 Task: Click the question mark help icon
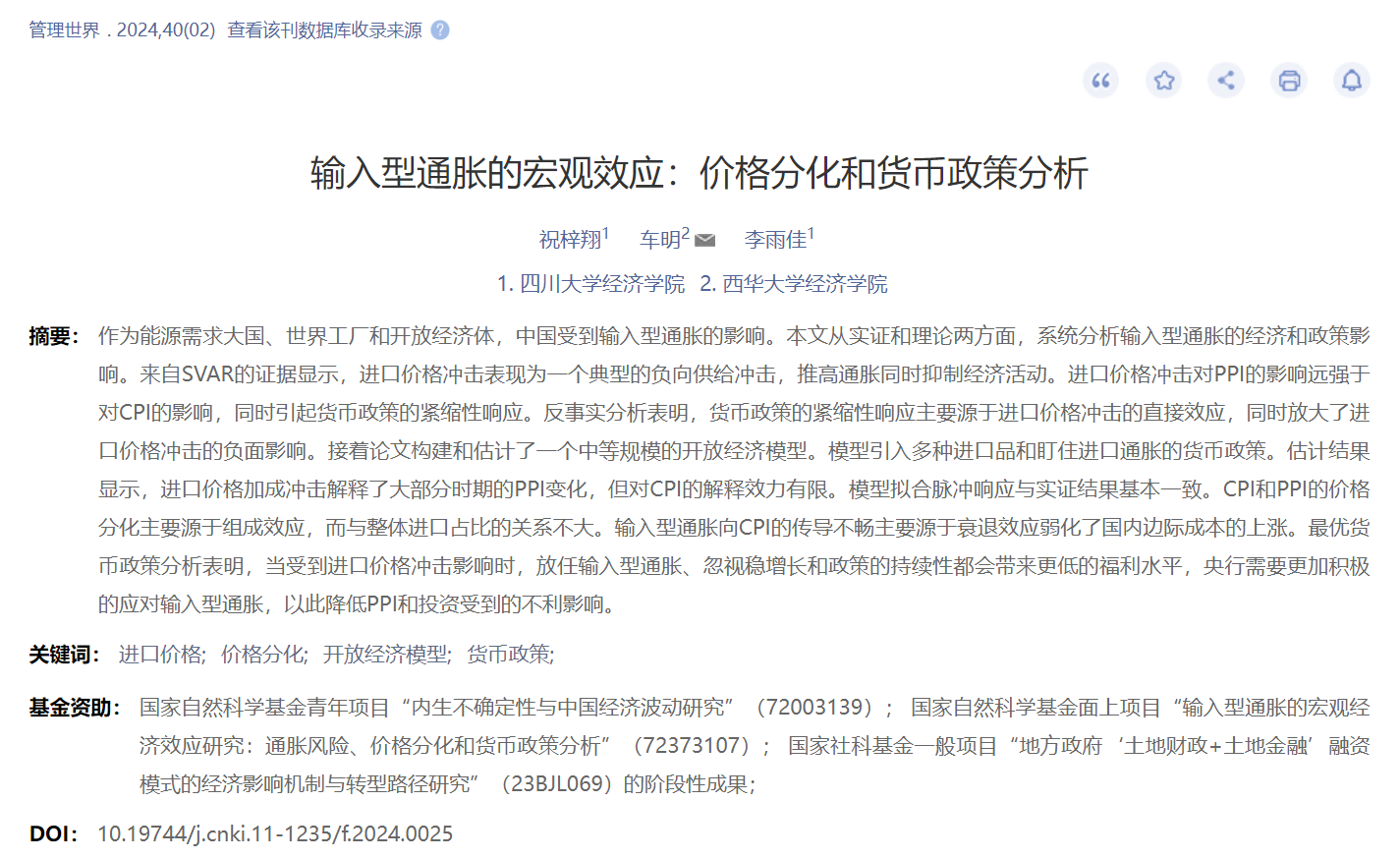tap(440, 30)
